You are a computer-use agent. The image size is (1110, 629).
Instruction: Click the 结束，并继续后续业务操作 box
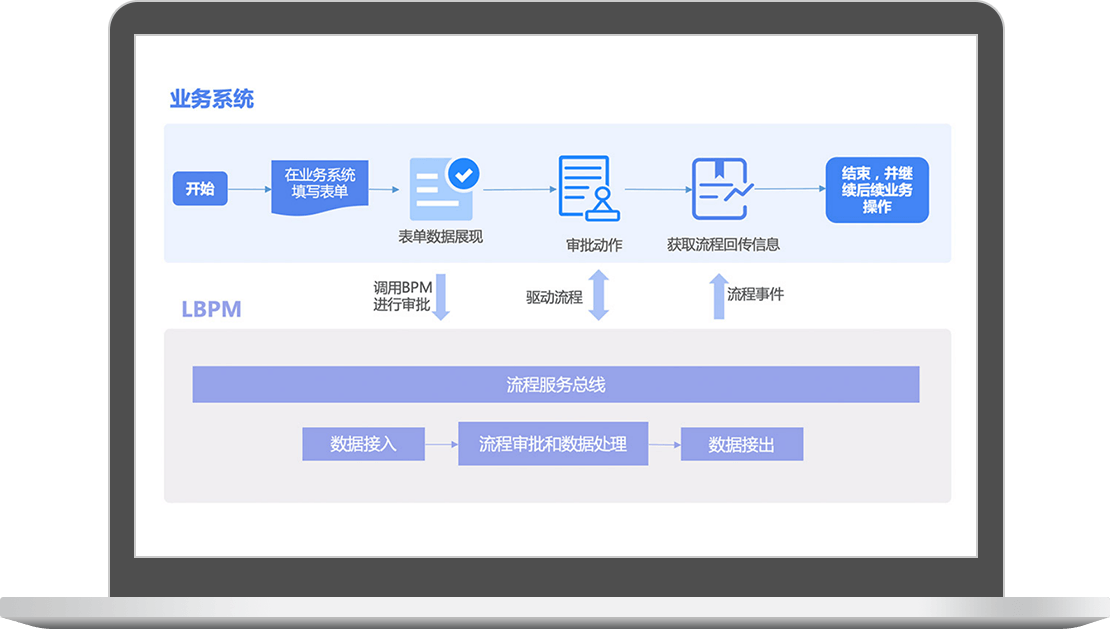[x=877, y=190]
